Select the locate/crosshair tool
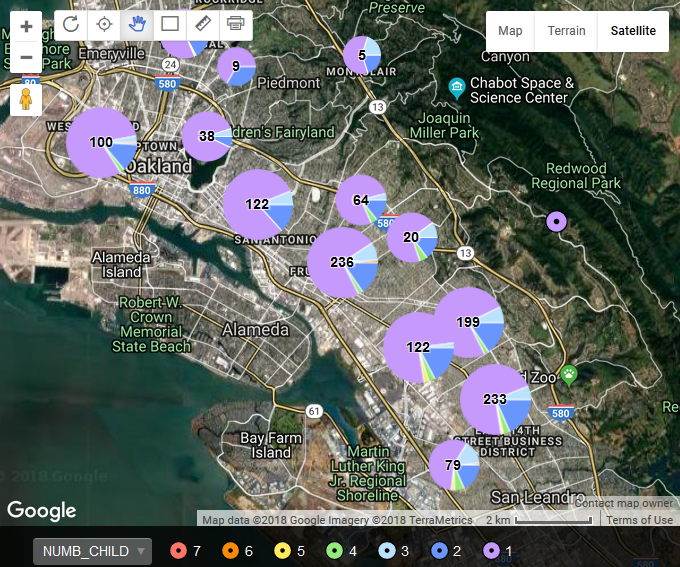 tap(104, 24)
